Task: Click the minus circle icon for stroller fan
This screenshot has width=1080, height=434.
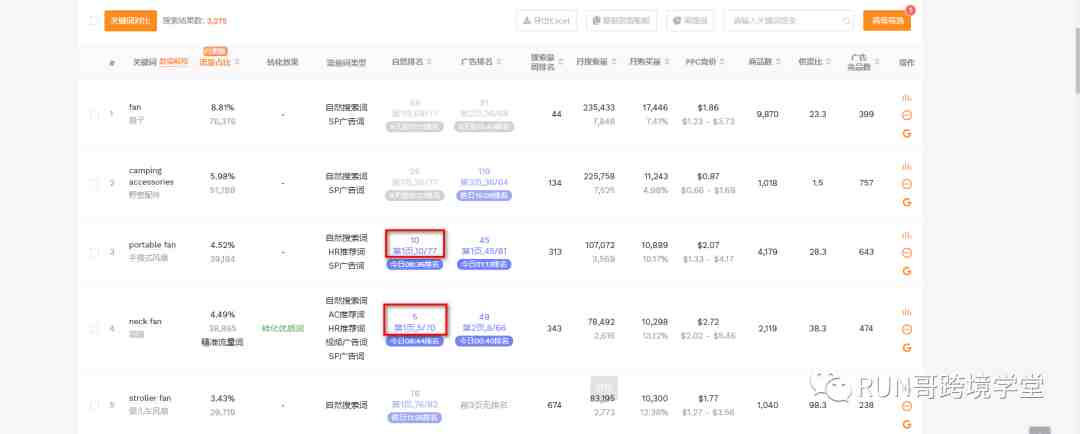Action: point(907,406)
